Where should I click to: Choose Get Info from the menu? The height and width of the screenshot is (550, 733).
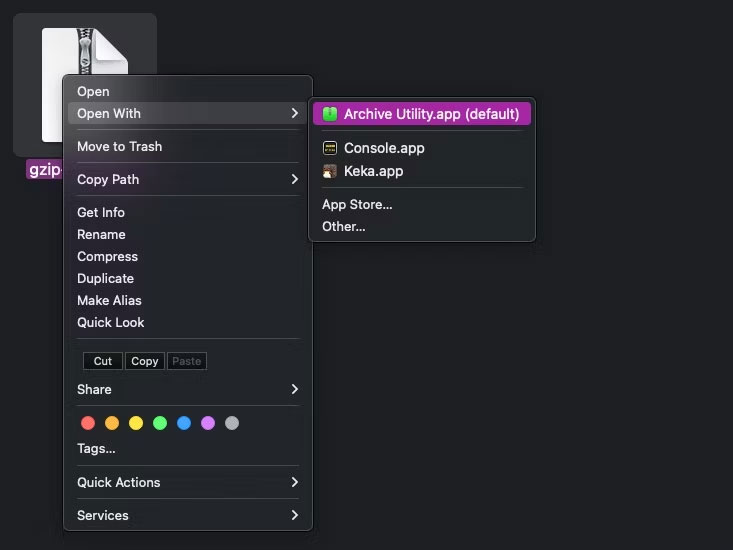point(187,213)
